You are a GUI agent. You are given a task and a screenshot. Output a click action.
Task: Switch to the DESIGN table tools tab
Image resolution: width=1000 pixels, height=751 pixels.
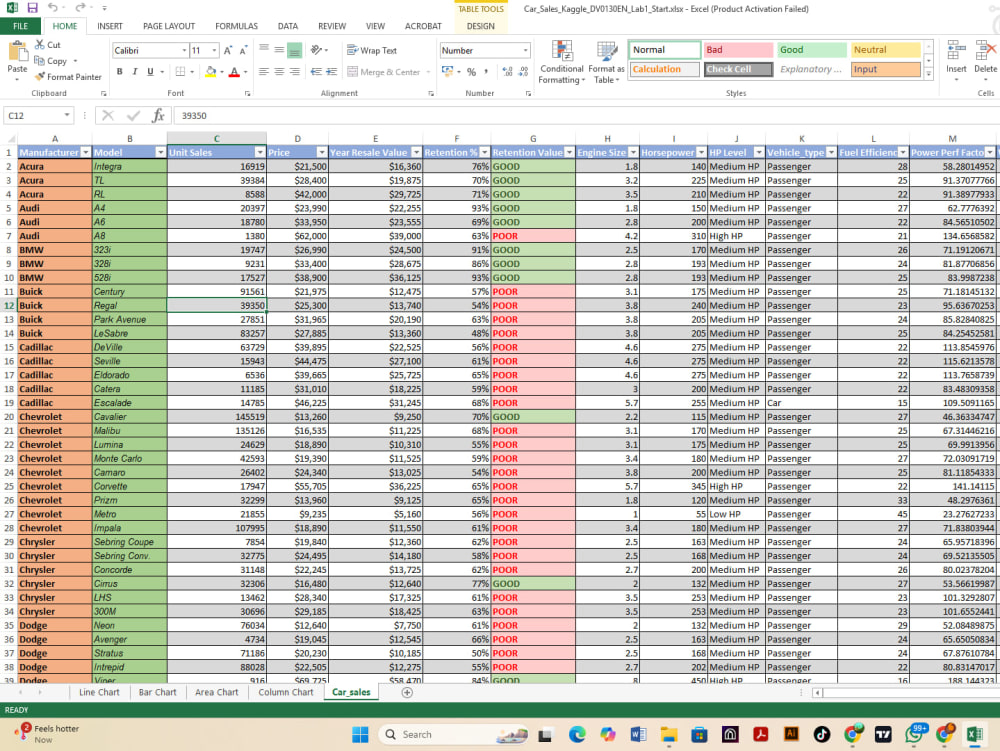[x=480, y=26]
